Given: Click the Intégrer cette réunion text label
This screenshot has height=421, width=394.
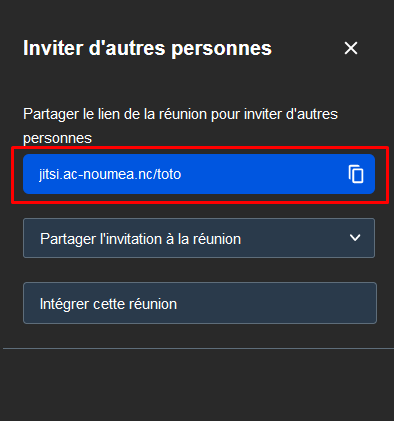Looking at the screenshot, I should click(x=108, y=304).
